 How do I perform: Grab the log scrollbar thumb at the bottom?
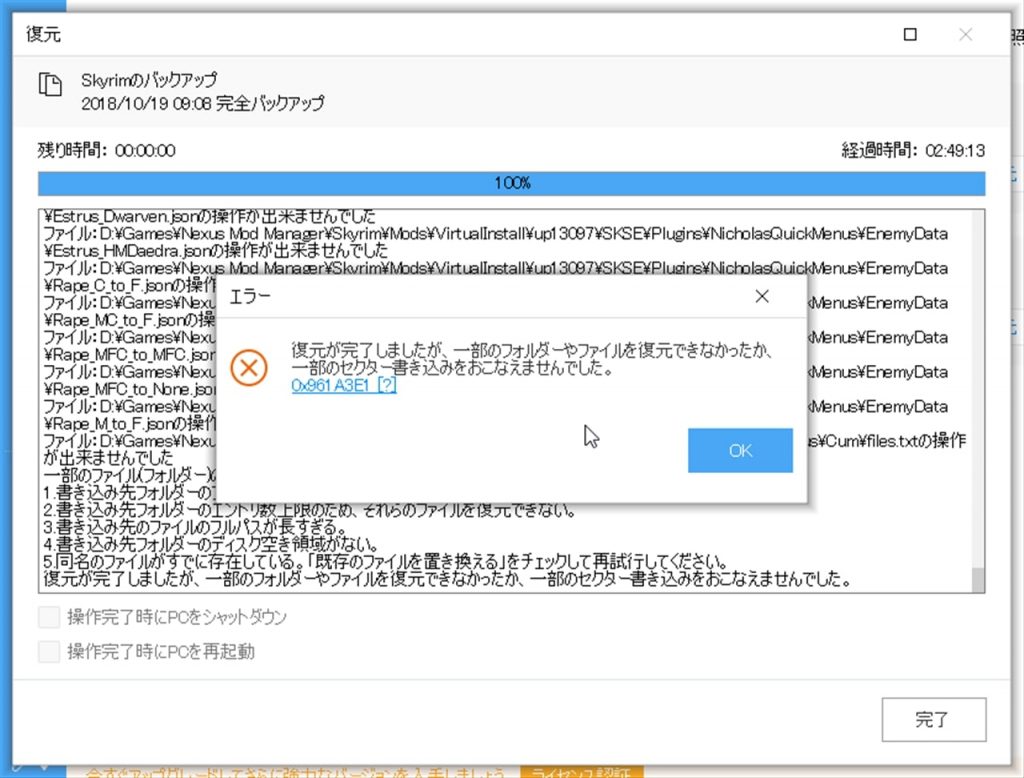978,580
